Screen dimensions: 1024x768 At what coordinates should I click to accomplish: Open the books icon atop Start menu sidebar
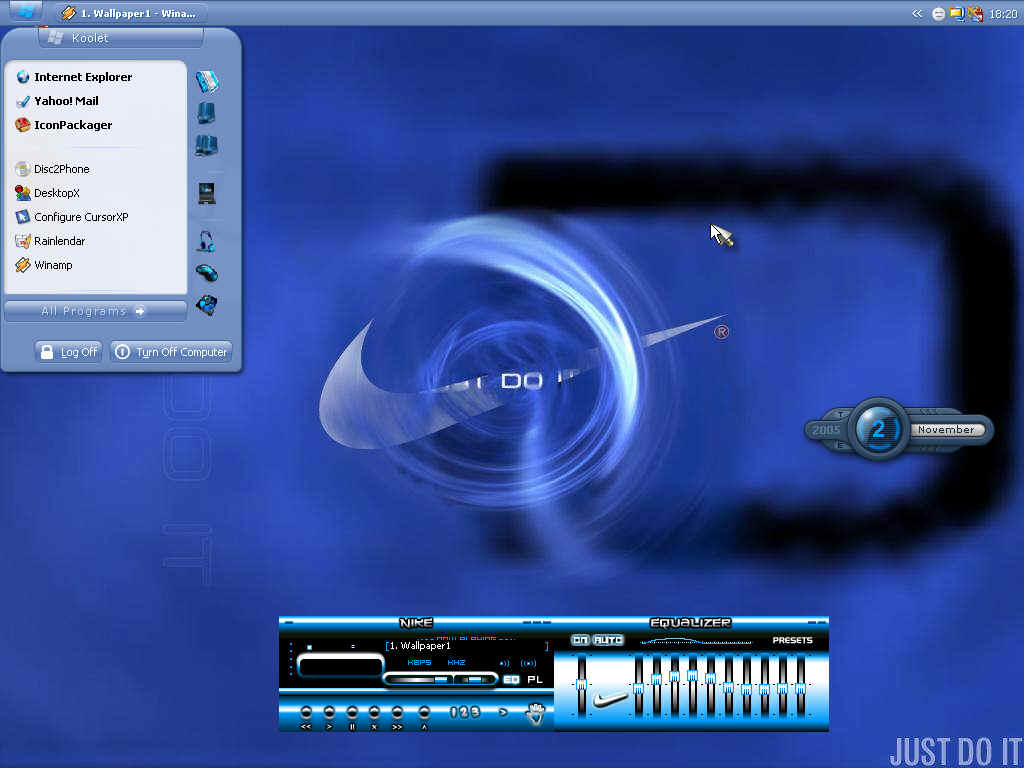pos(207,82)
